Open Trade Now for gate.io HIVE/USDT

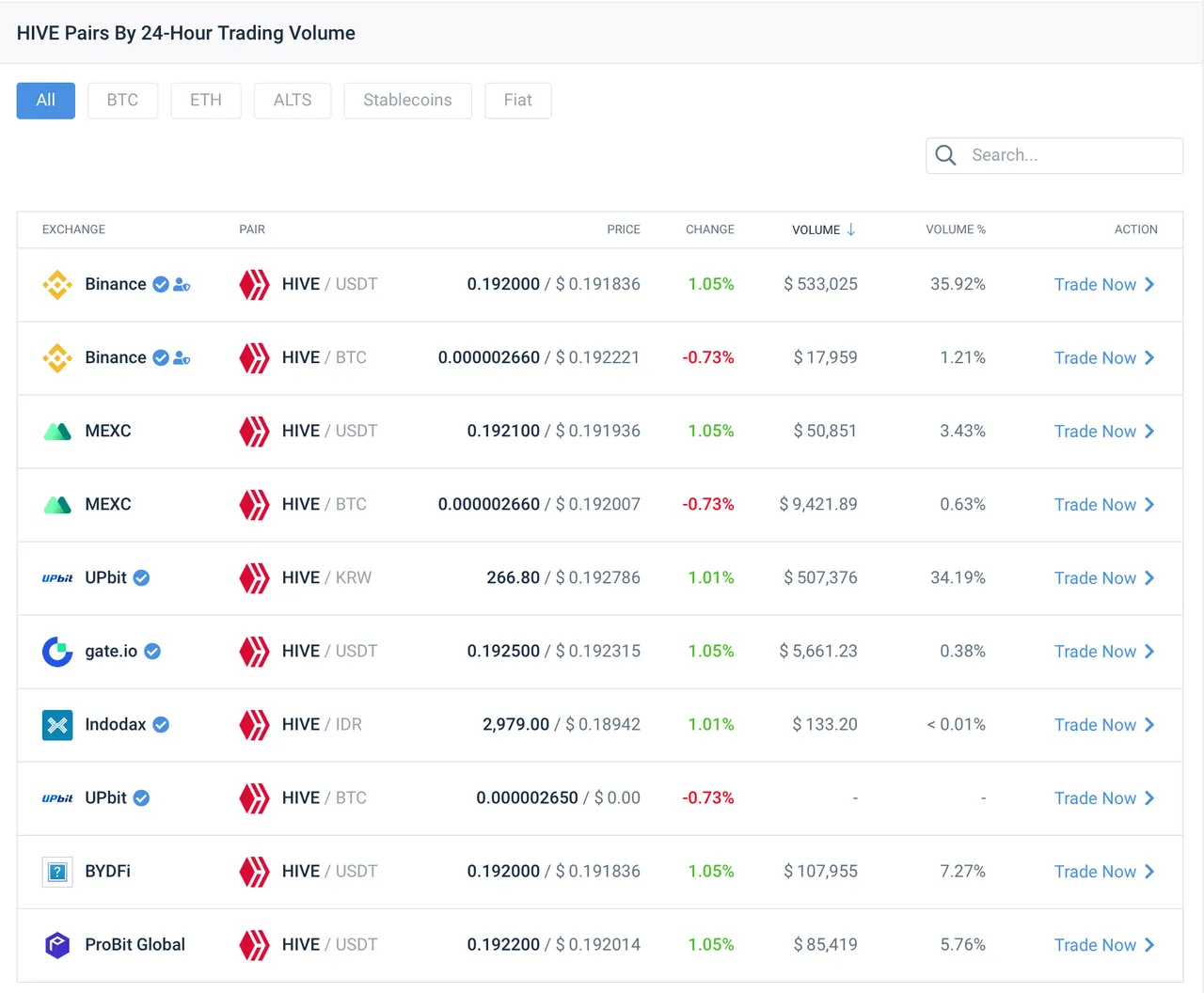point(1104,652)
